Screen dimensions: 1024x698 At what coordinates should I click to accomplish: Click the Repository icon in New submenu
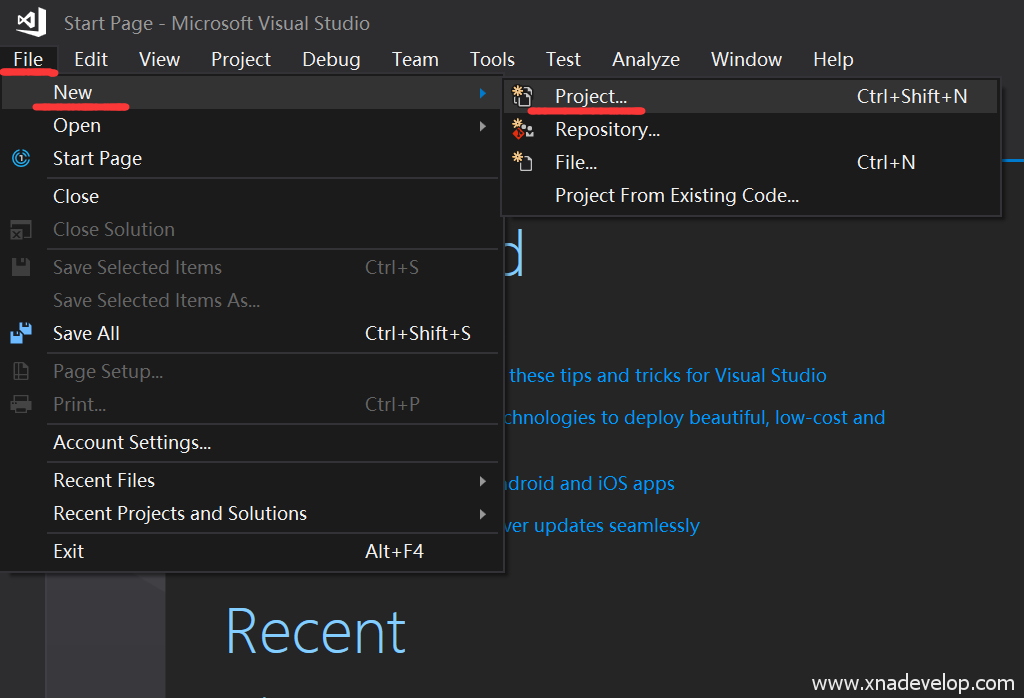pyautogui.click(x=522, y=129)
